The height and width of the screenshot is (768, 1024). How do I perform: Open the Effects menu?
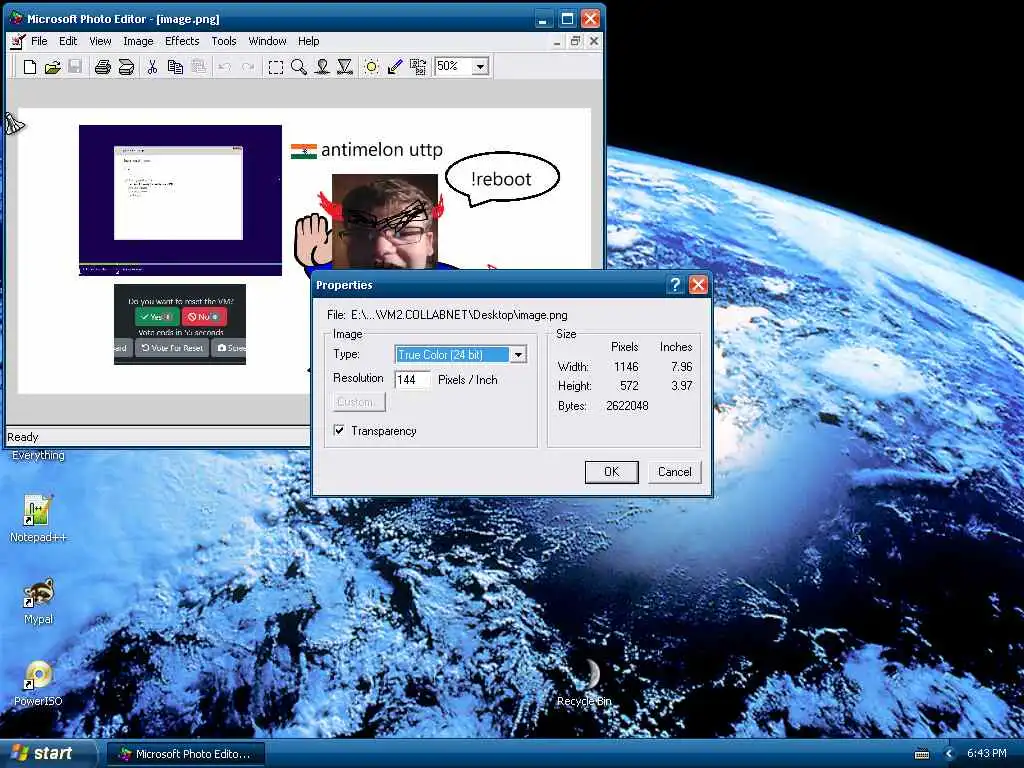(x=182, y=41)
